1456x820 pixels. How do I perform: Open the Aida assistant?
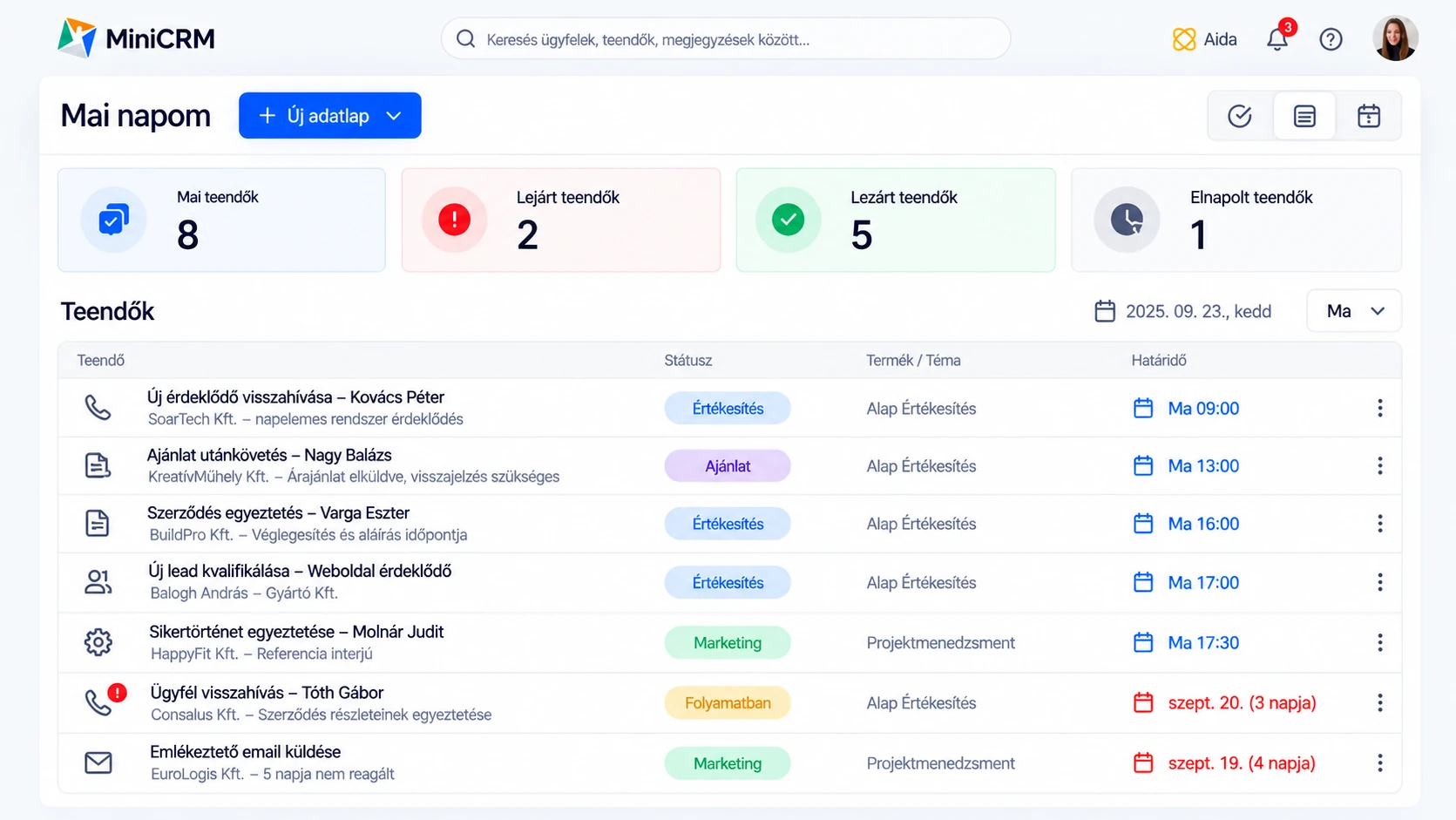point(1205,39)
